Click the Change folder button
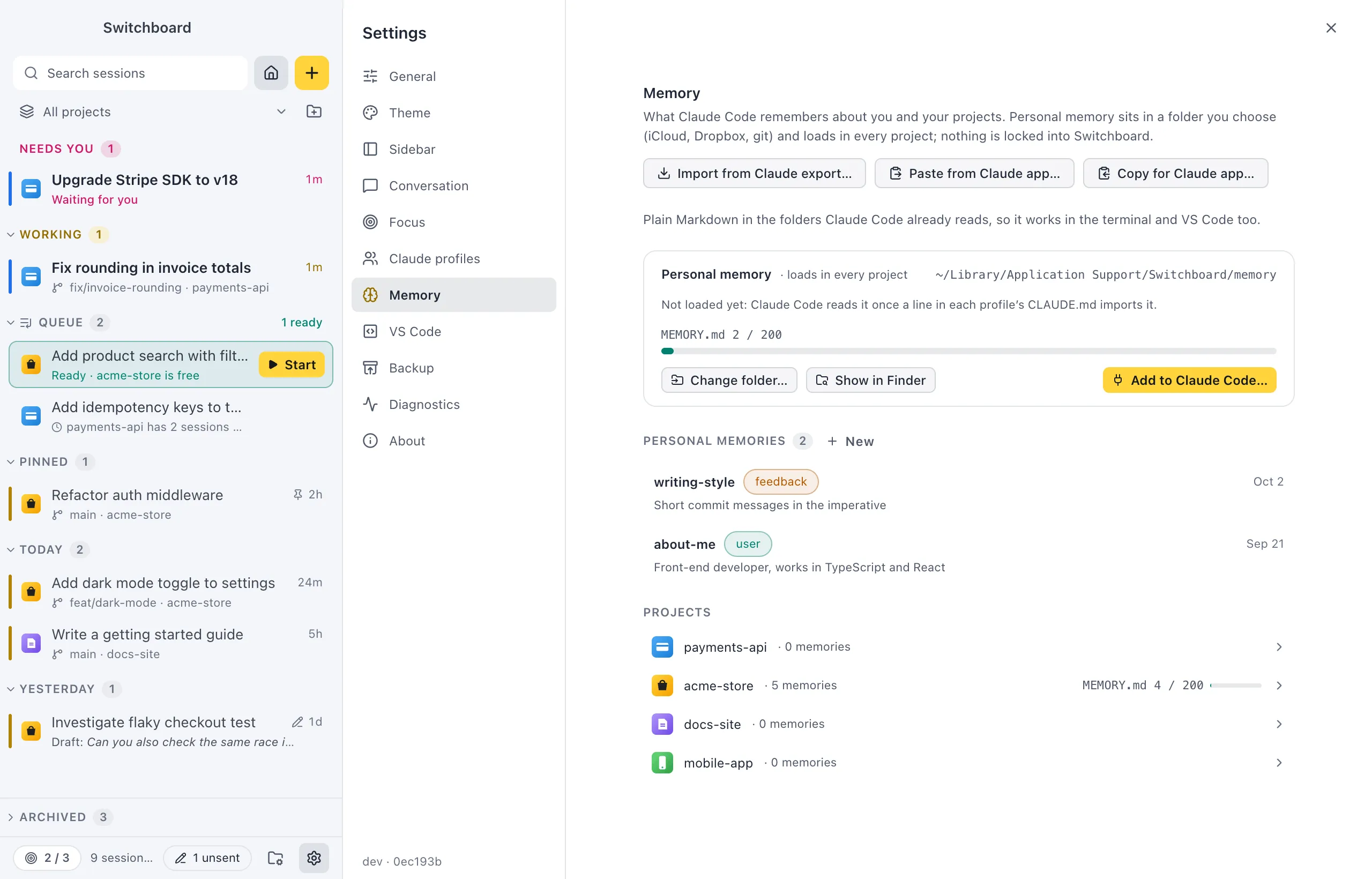This screenshot has height=879, width=1372. pyautogui.click(x=729, y=380)
